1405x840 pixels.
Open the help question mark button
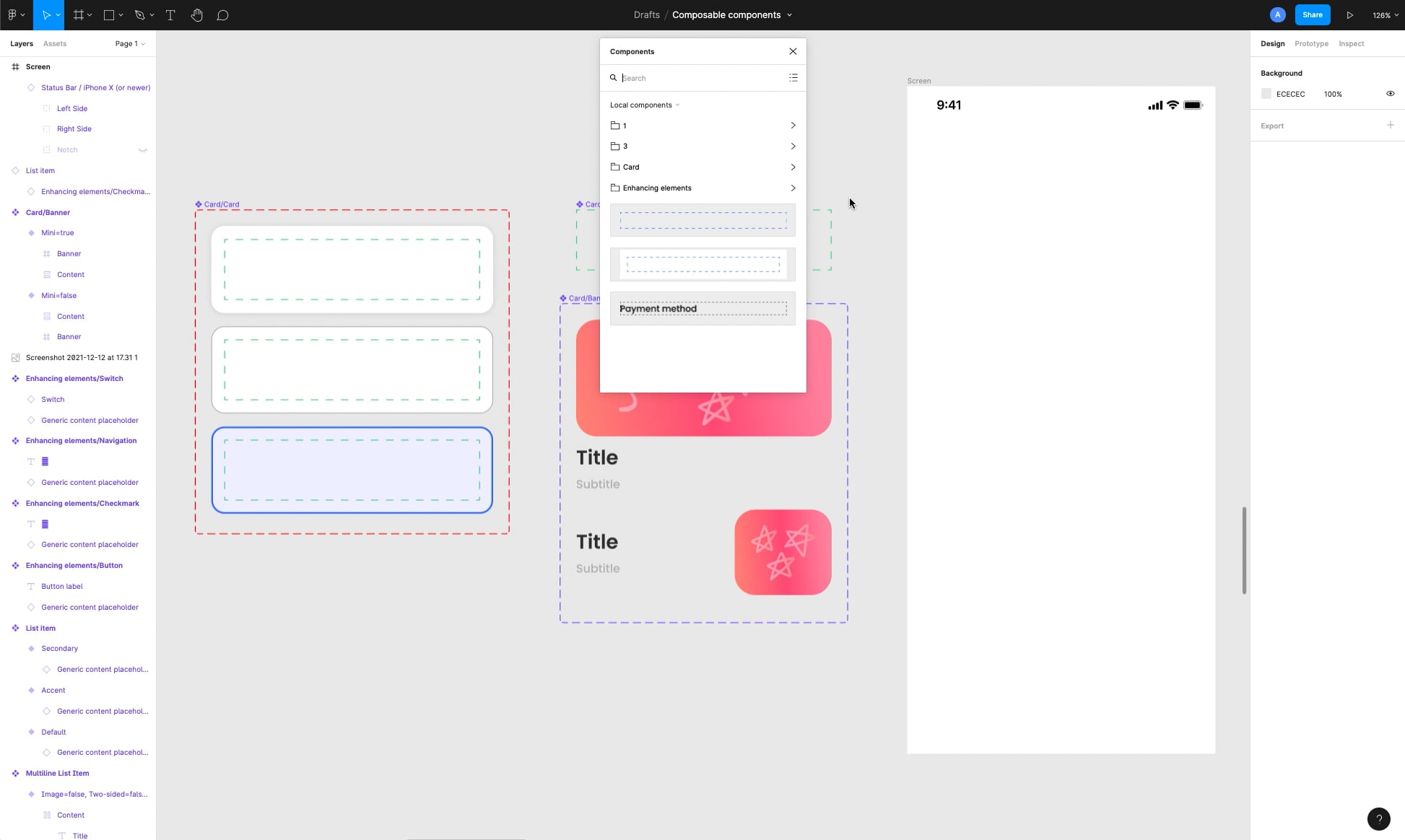tap(1379, 819)
